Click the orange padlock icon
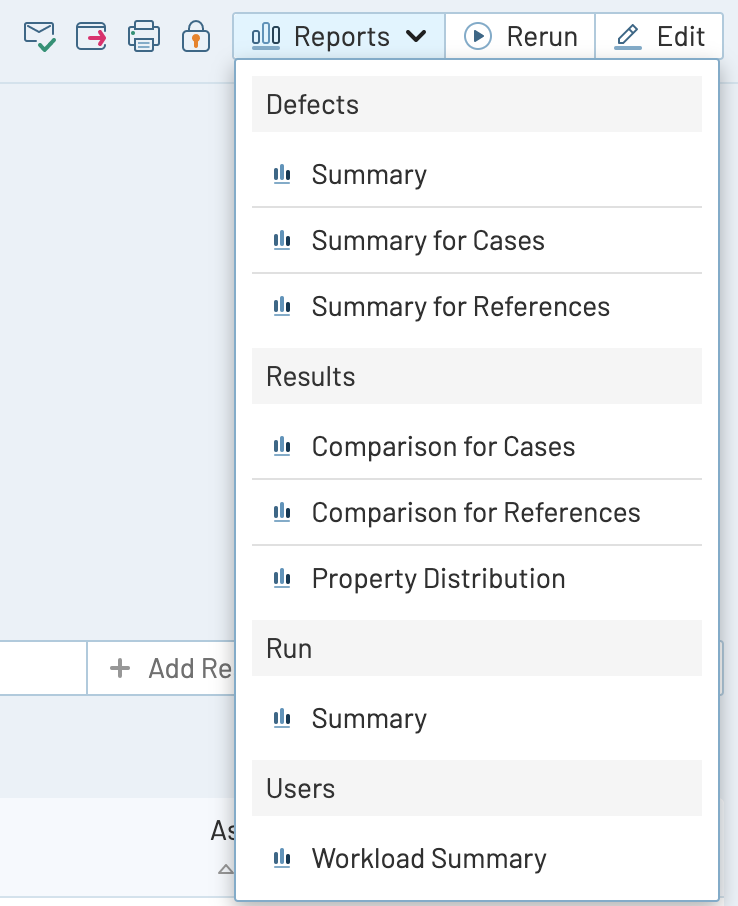The height and width of the screenshot is (906, 738). [196, 37]
